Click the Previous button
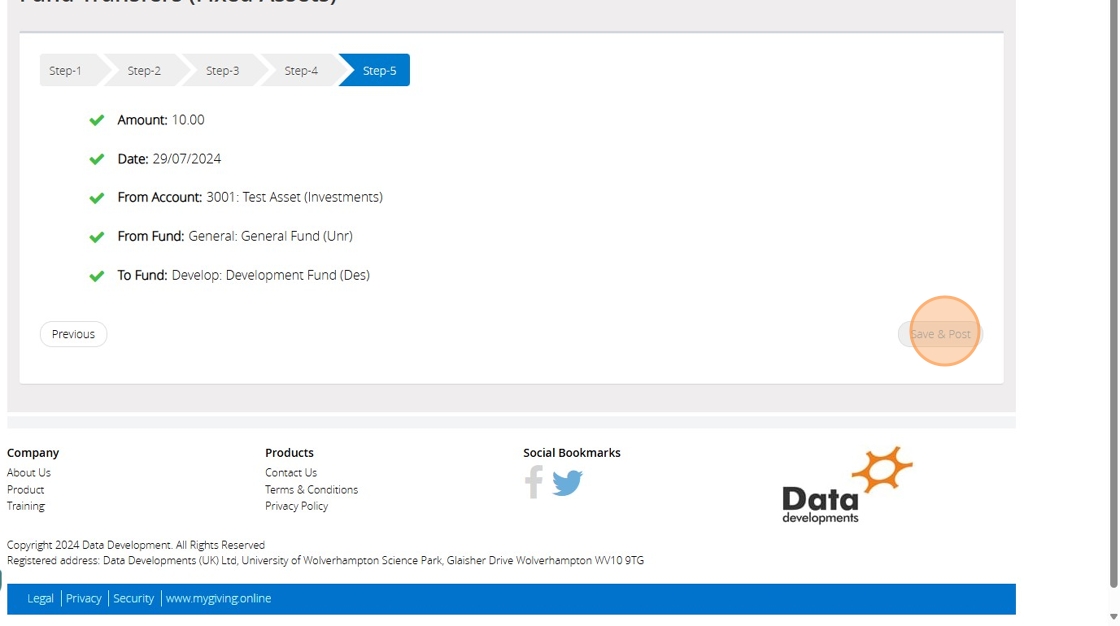 pyautogui.click(x=74, y=334)
